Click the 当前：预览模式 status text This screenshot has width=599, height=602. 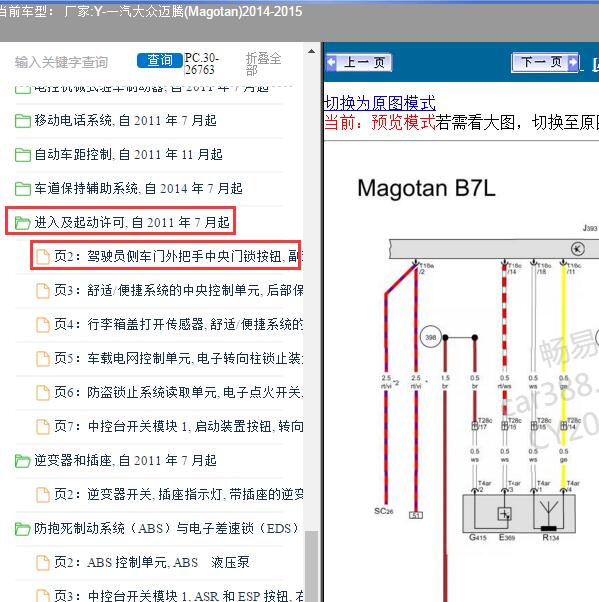[x=380, y=122]
